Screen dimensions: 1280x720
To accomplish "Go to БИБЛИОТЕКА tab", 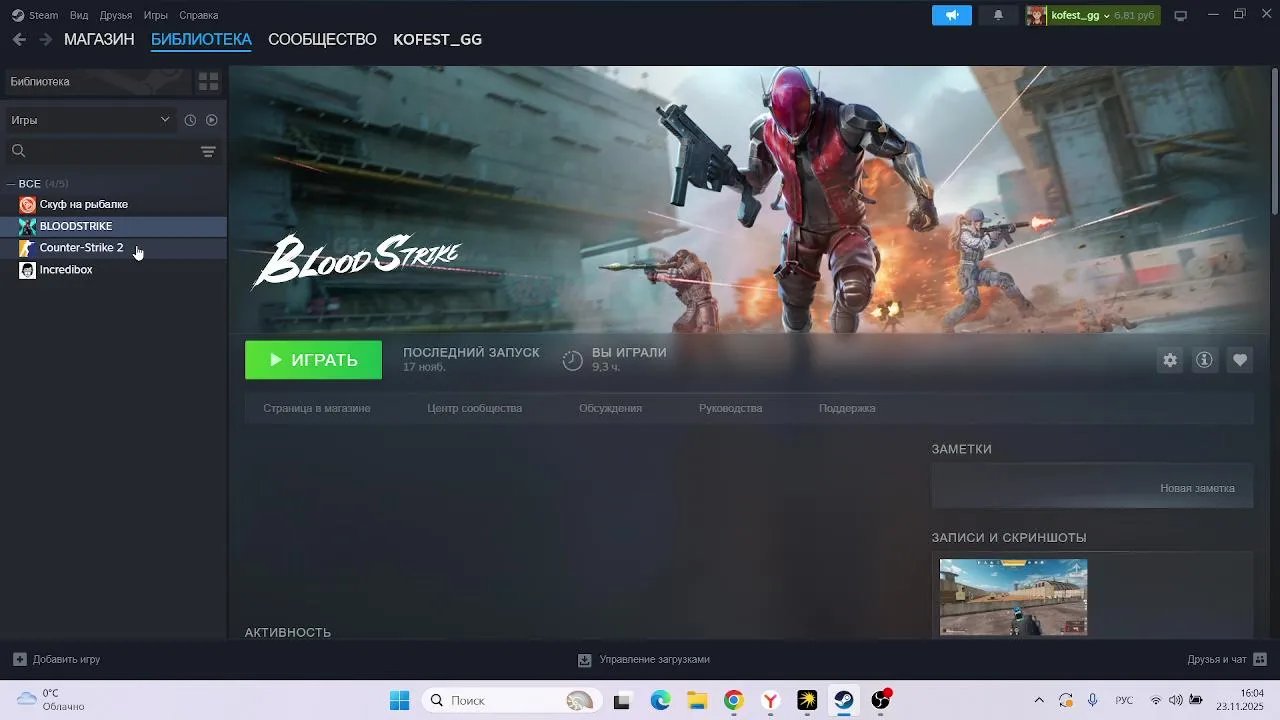I will pos(201,40).
